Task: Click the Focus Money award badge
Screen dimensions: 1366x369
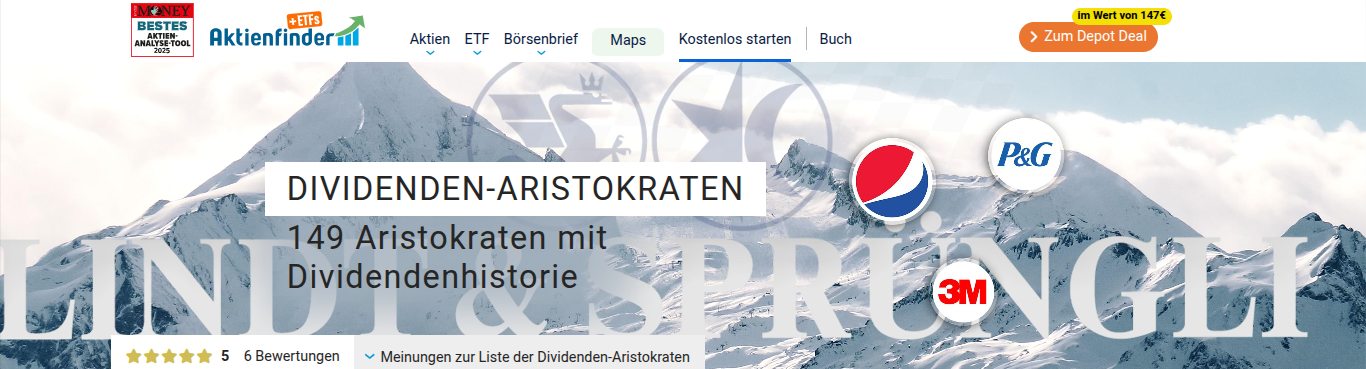Action: (162, 30)
